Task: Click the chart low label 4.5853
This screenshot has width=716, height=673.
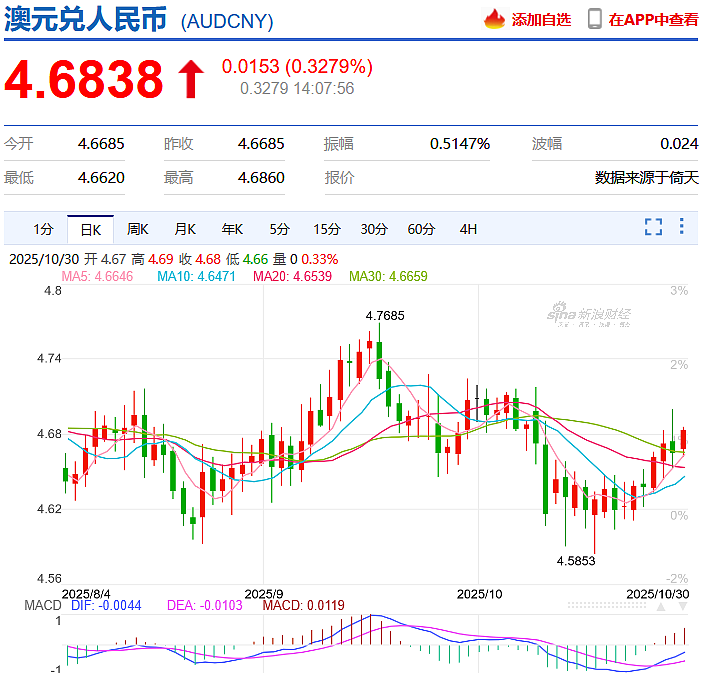Action: [x=576, y=561]
